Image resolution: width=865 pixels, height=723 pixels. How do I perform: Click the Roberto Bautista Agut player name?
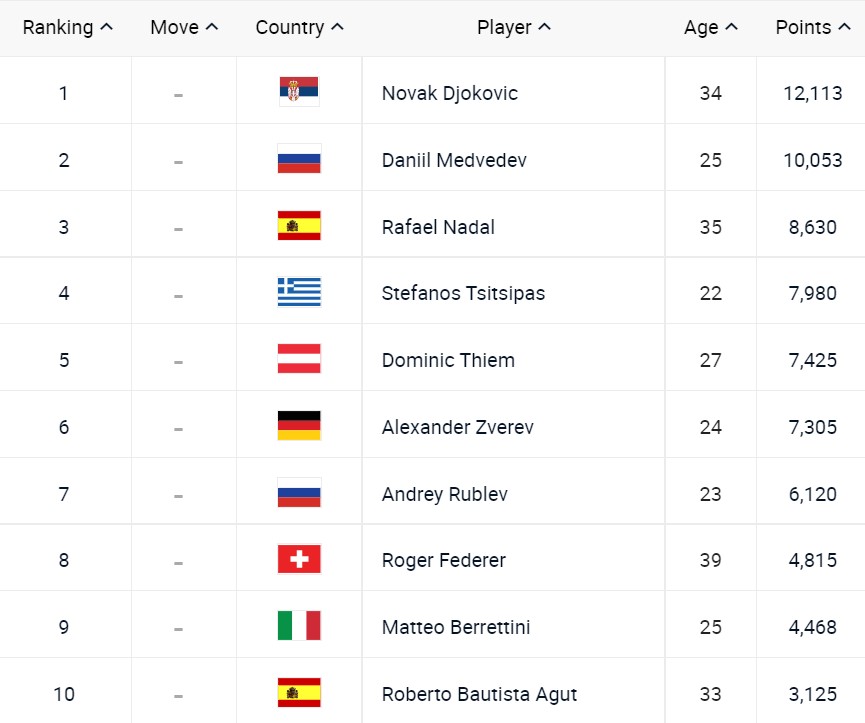click(x=479, y=694)
